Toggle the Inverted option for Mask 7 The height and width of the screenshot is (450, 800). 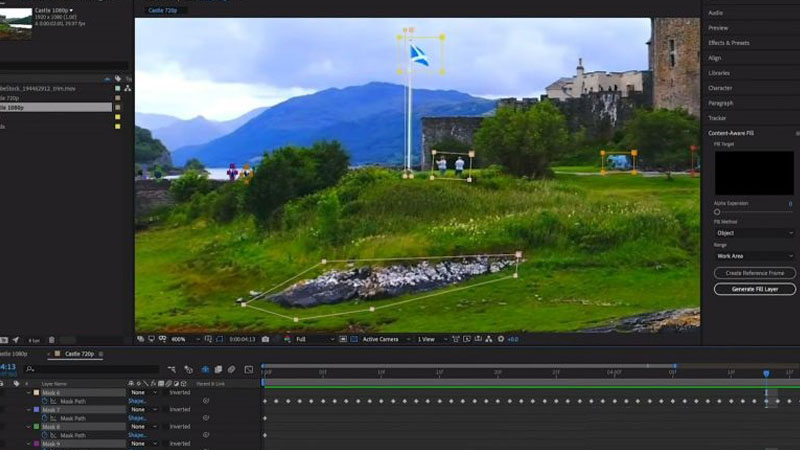tap(179, 410)
